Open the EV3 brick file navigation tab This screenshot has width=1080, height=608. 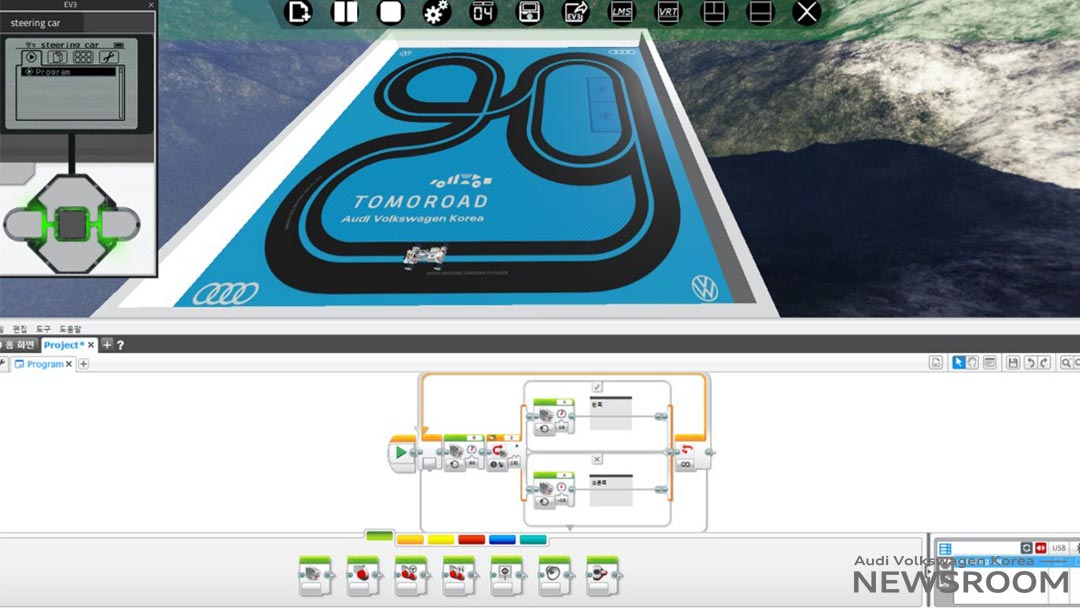(x=57, y=57)
